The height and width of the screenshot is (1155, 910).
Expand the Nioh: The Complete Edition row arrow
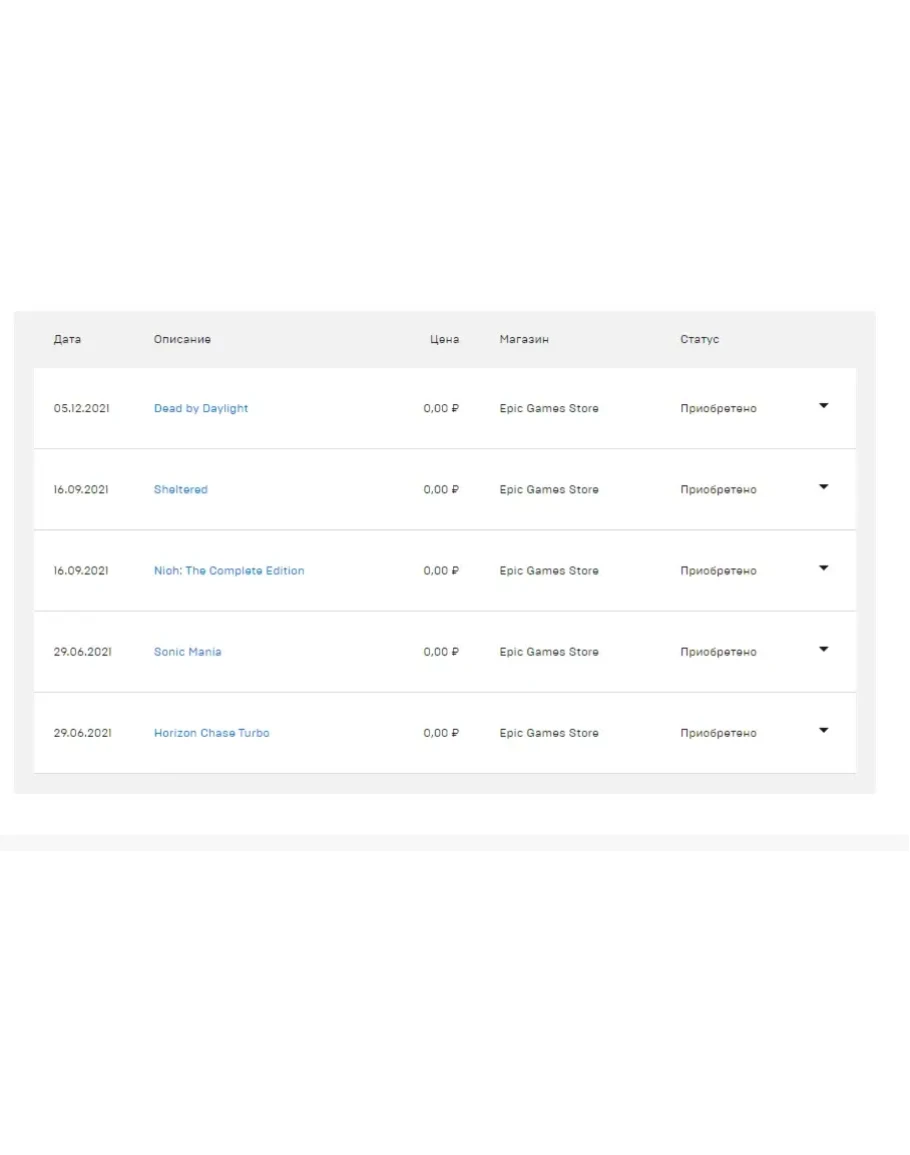(823, 568)
